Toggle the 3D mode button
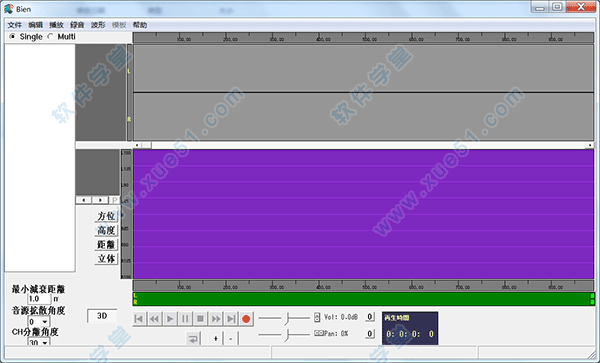The width and height of the screenshot is (600, 363). [102, 316]
